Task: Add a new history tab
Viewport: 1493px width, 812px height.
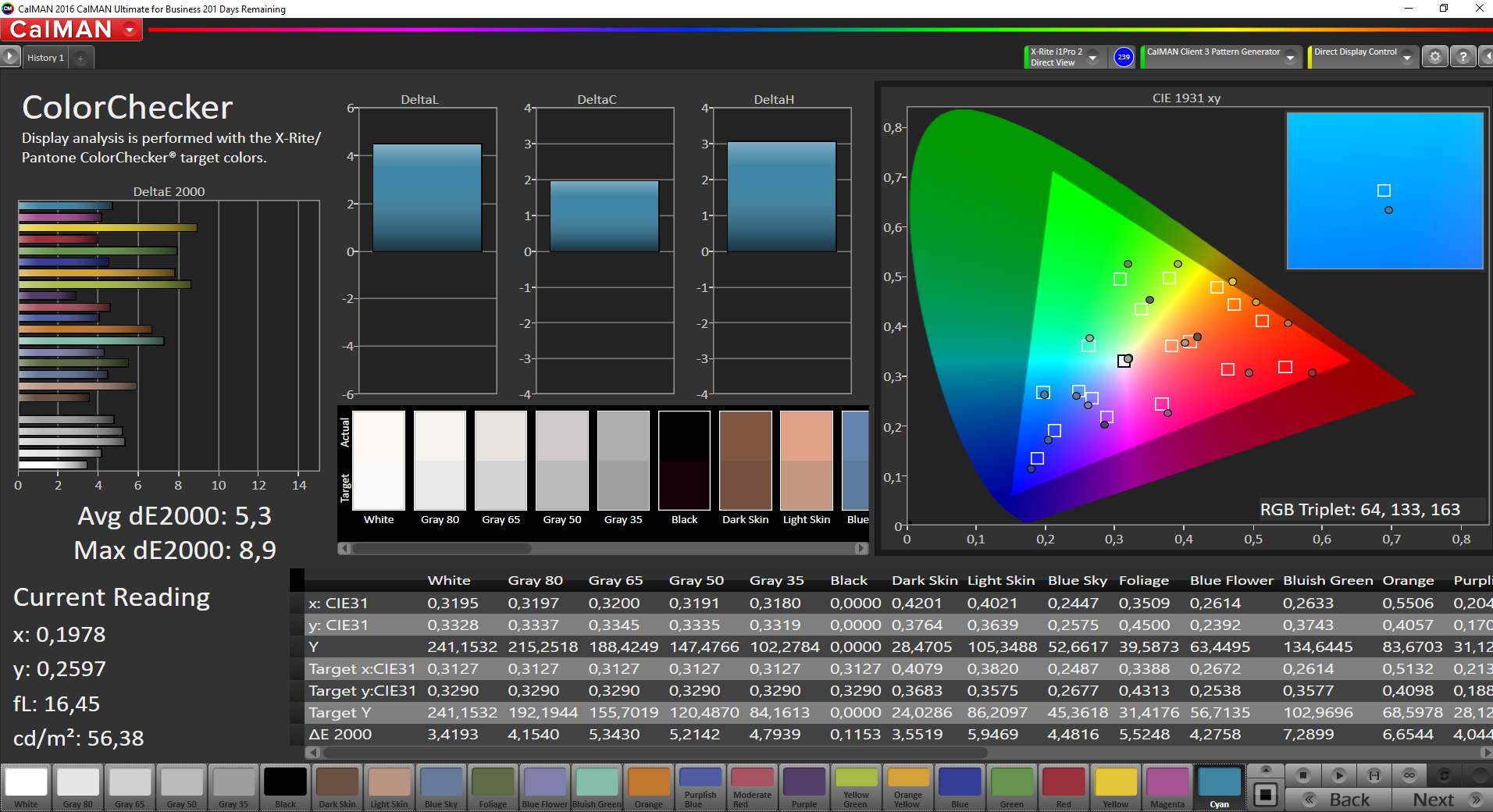Action: (x=80, y=58)
